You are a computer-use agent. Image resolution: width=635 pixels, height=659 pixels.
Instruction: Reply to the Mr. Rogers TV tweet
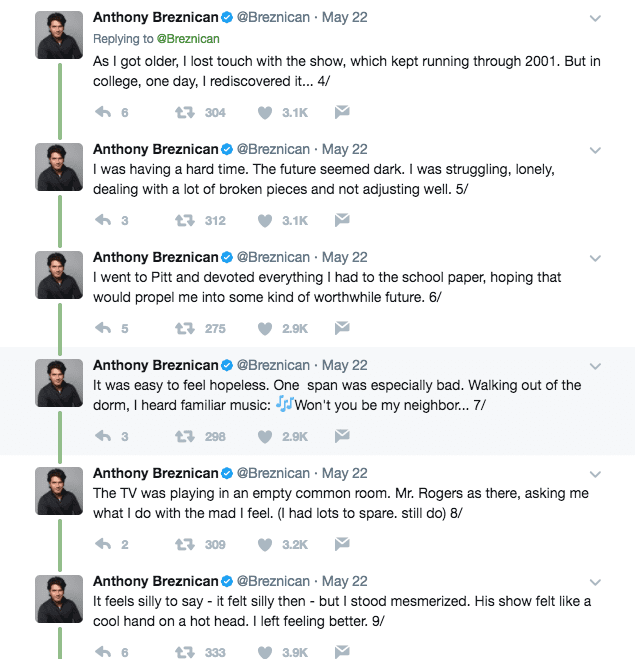(103, 544)
